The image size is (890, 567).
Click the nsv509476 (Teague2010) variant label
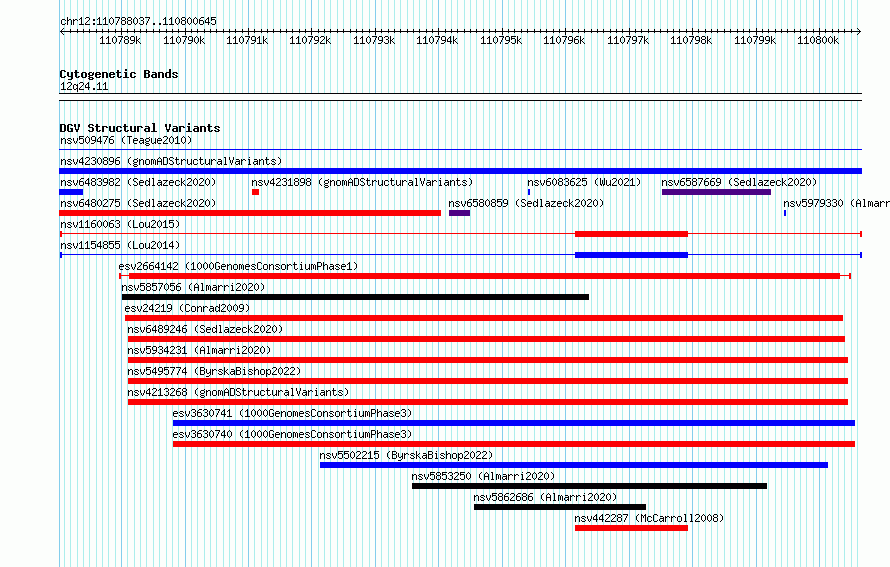126,140
